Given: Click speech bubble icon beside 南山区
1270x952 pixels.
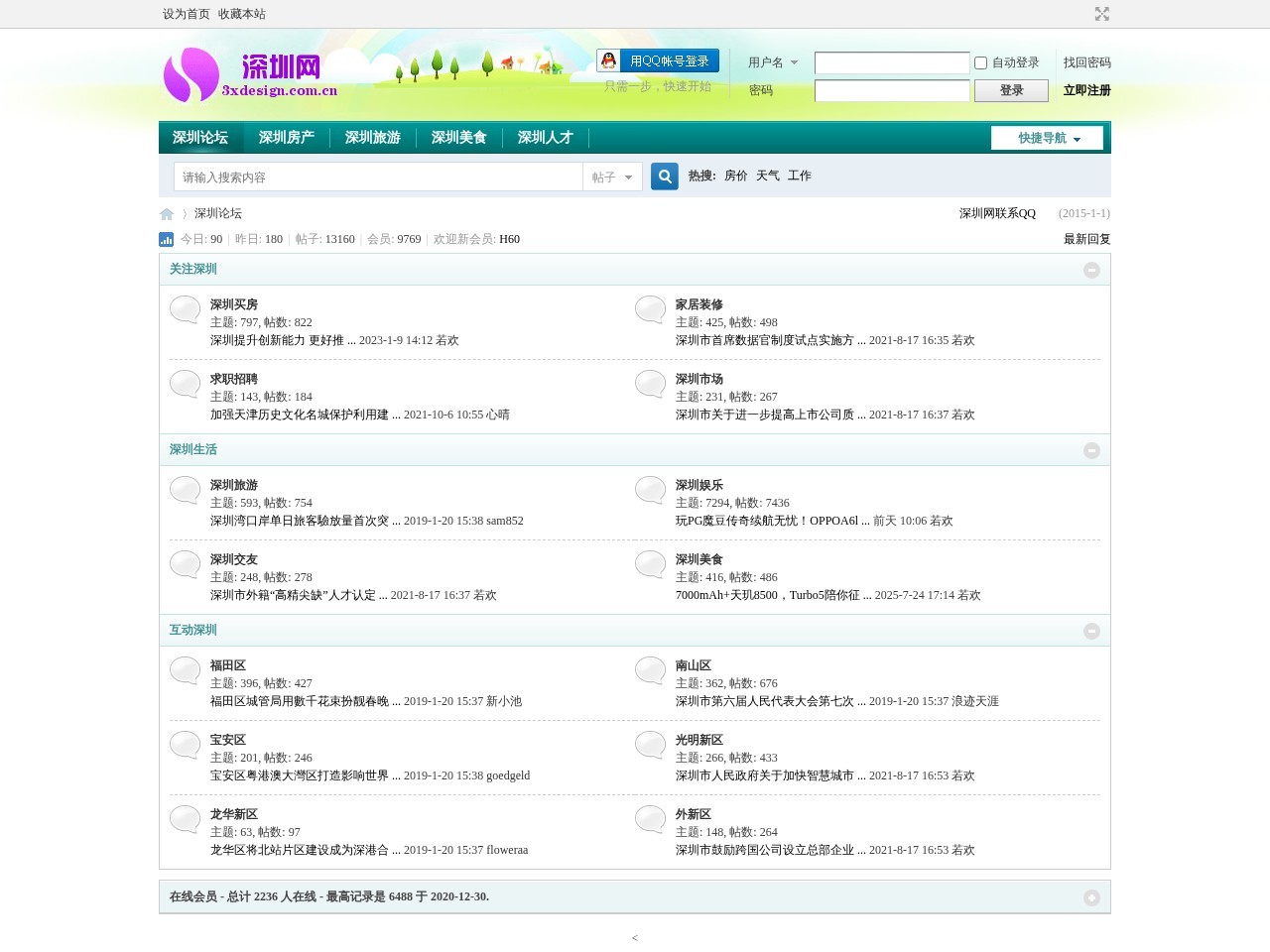Looking at the screenshot, I should [650, 670].
